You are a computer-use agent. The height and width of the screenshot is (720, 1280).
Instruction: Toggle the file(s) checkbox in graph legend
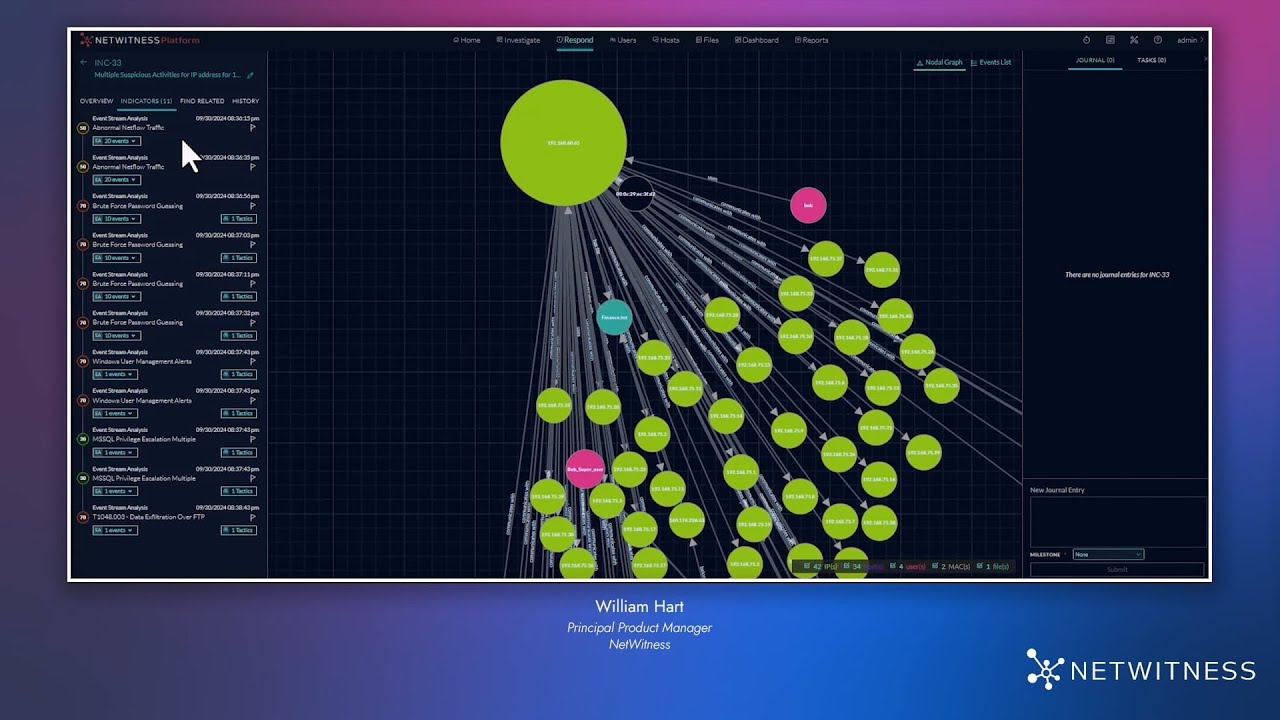click(980, 566)
